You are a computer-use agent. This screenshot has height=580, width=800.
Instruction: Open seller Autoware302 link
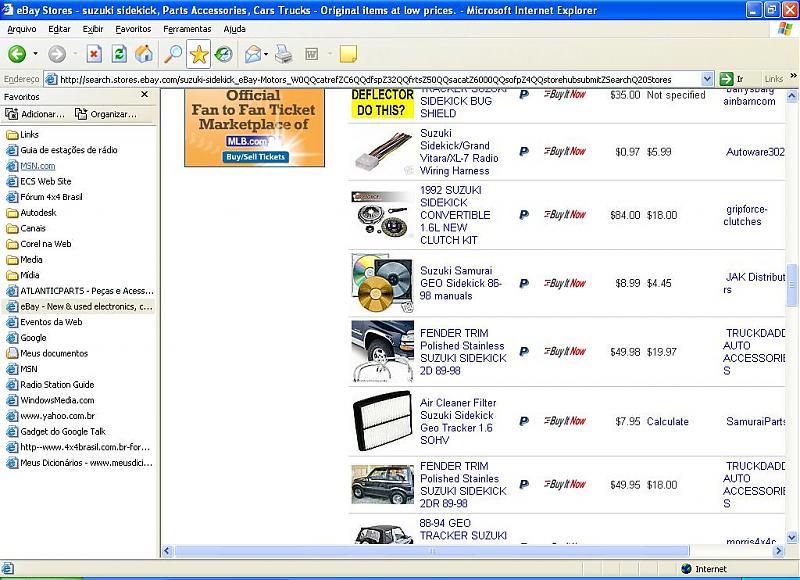pos(755,152)
